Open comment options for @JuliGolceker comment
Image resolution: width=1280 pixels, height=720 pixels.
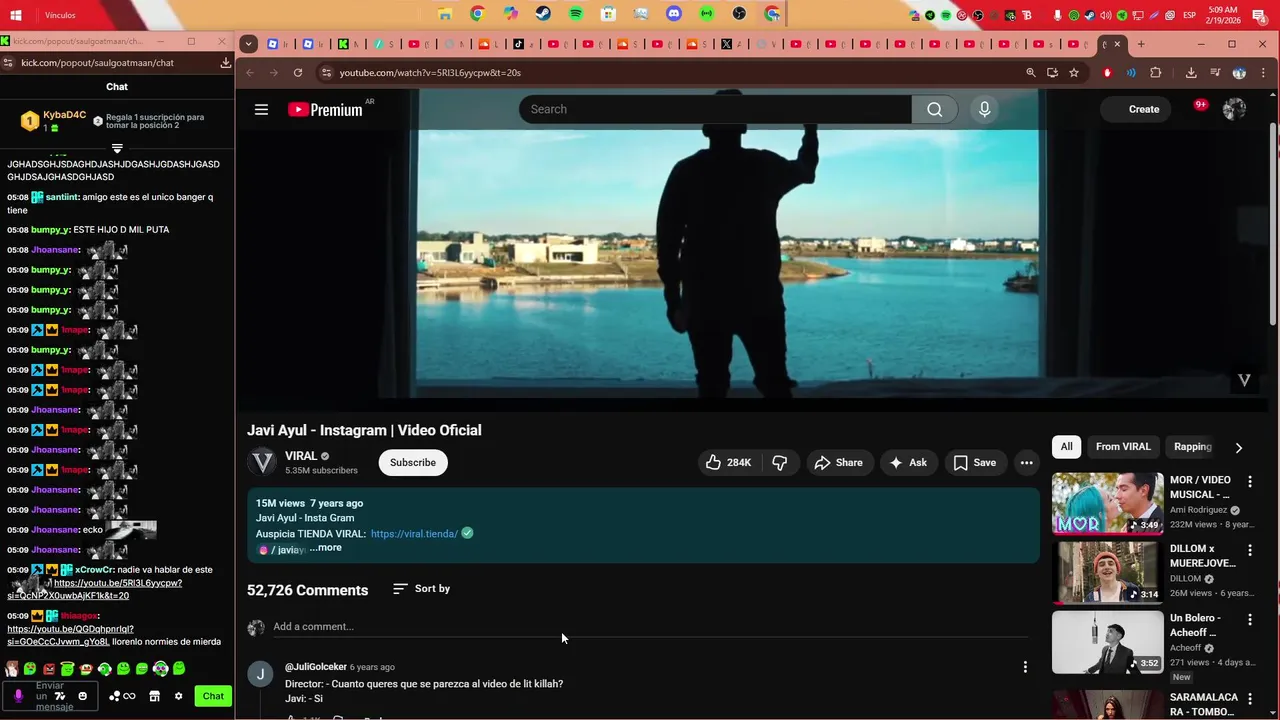(x=1025, y=667)
